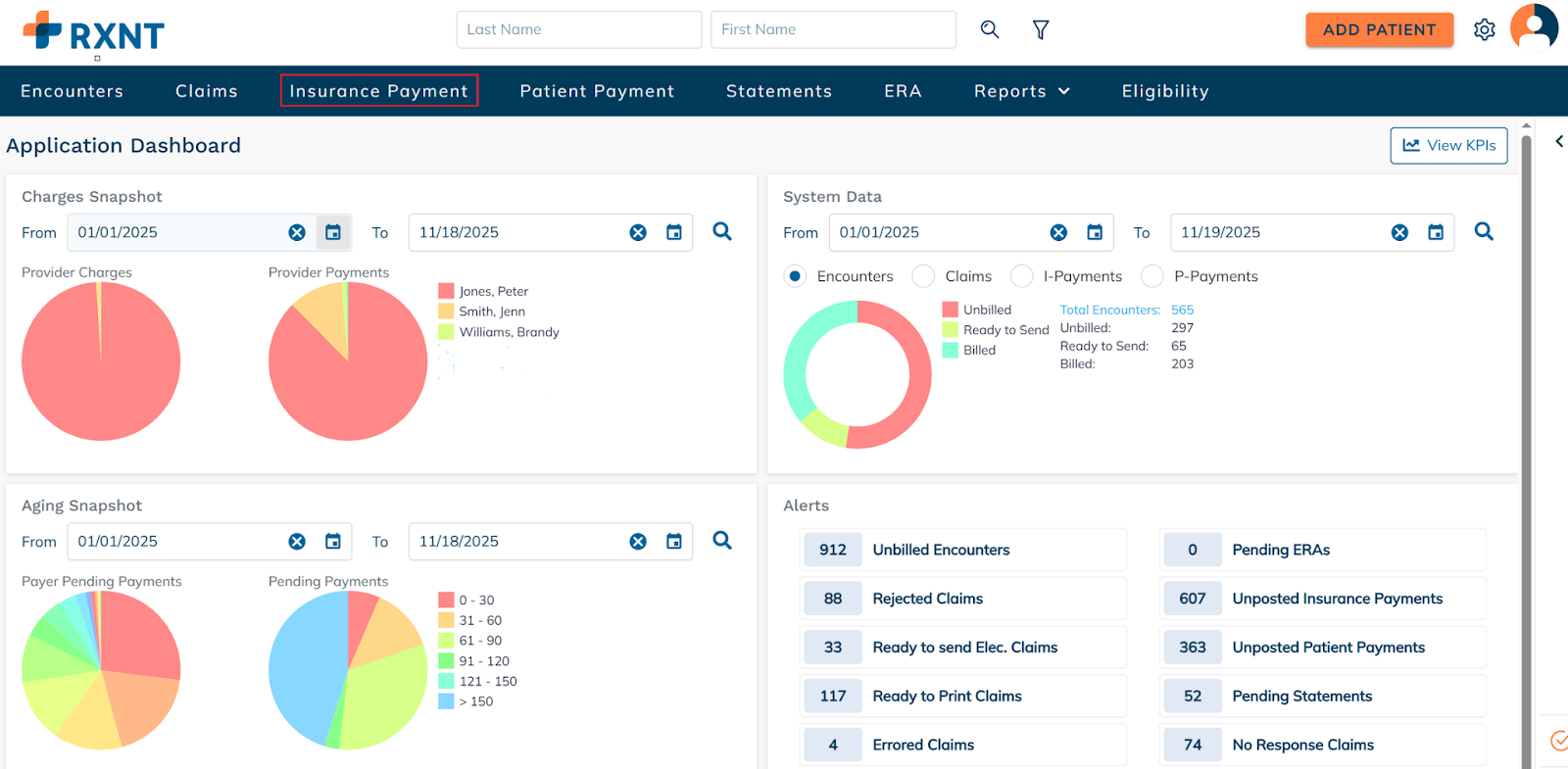Click the patient search magnifier icon
This screenshot has height=769, width=1568.
[990, 29]
